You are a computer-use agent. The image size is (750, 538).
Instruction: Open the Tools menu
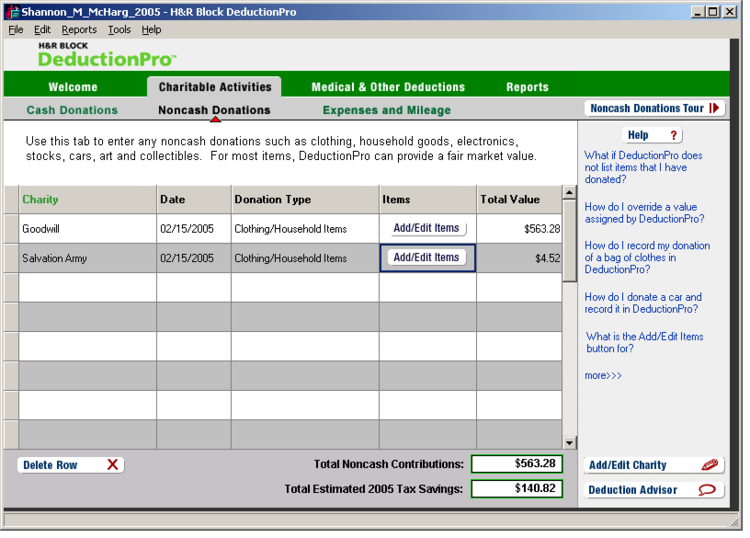tap(119, 30)
